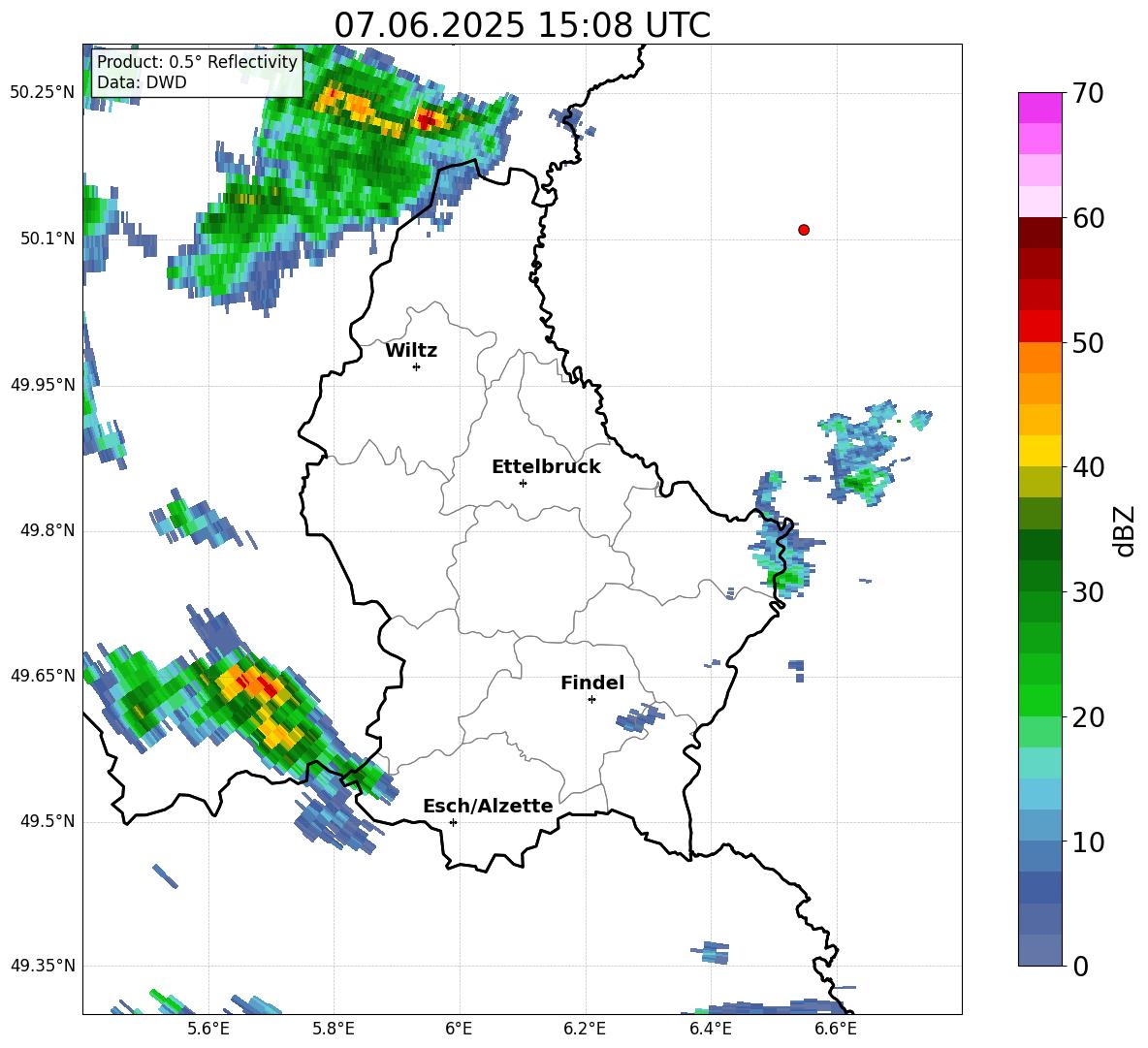Click the colorbar value 70

coord(1088,94)
